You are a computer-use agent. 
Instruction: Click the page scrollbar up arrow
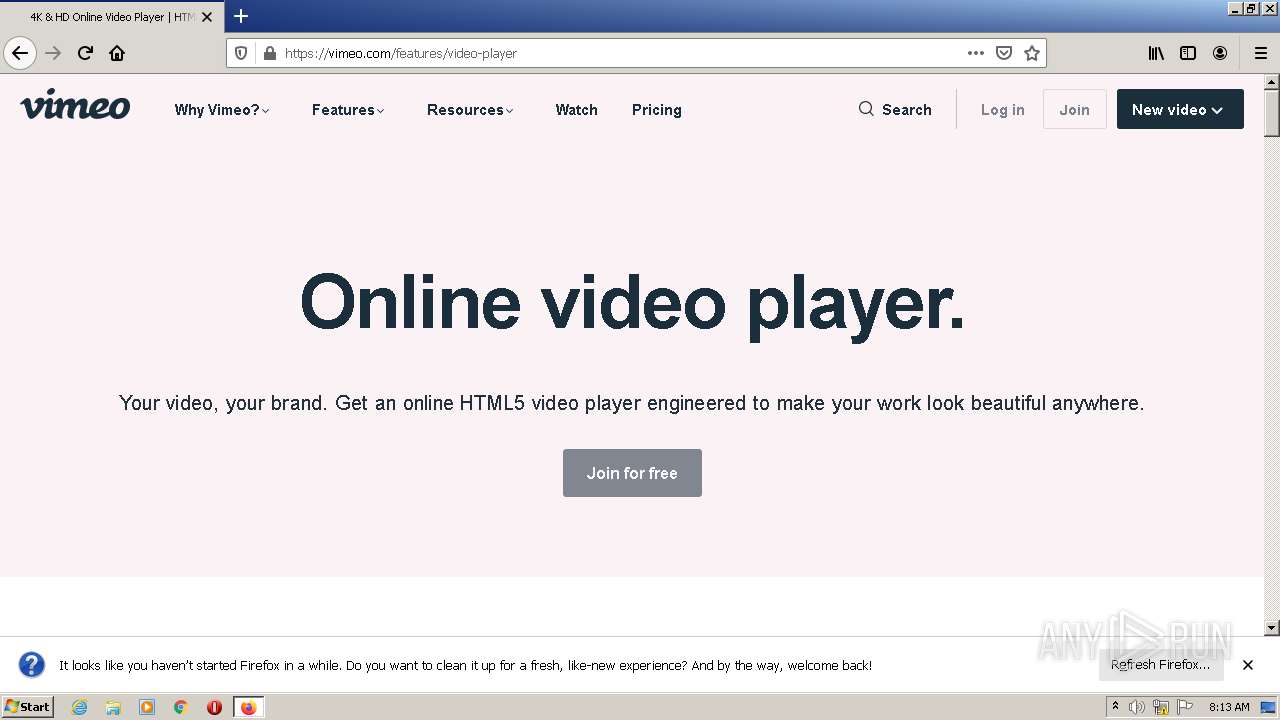[1272, 82]
